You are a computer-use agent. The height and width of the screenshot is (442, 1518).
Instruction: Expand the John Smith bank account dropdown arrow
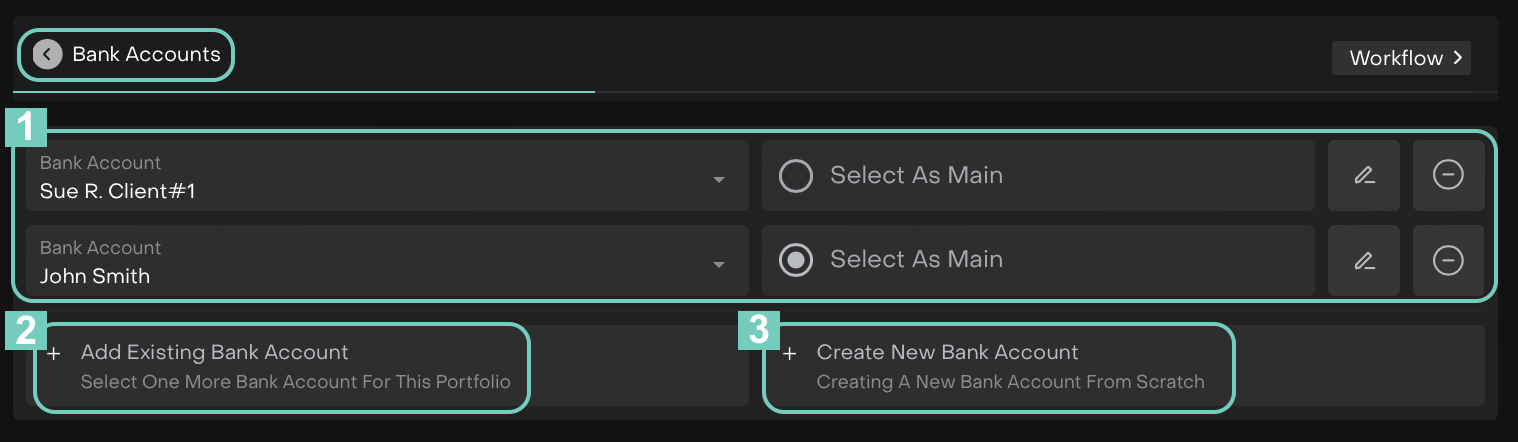click(718, 265)
